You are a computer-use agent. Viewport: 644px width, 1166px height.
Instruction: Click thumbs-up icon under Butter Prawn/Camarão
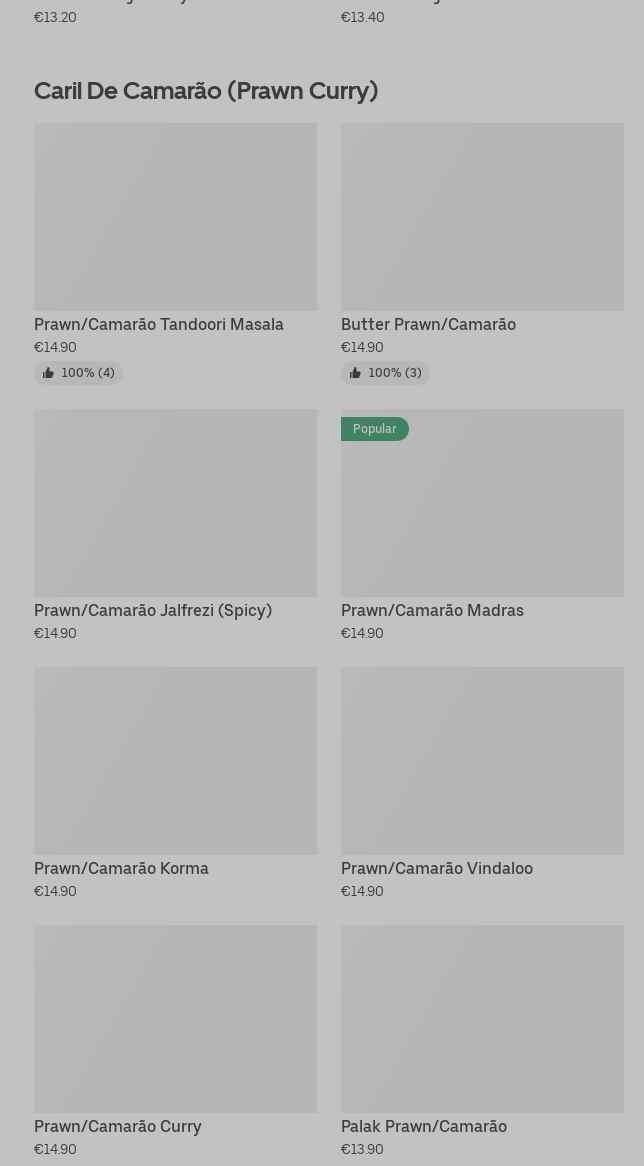tap(355, 373)
